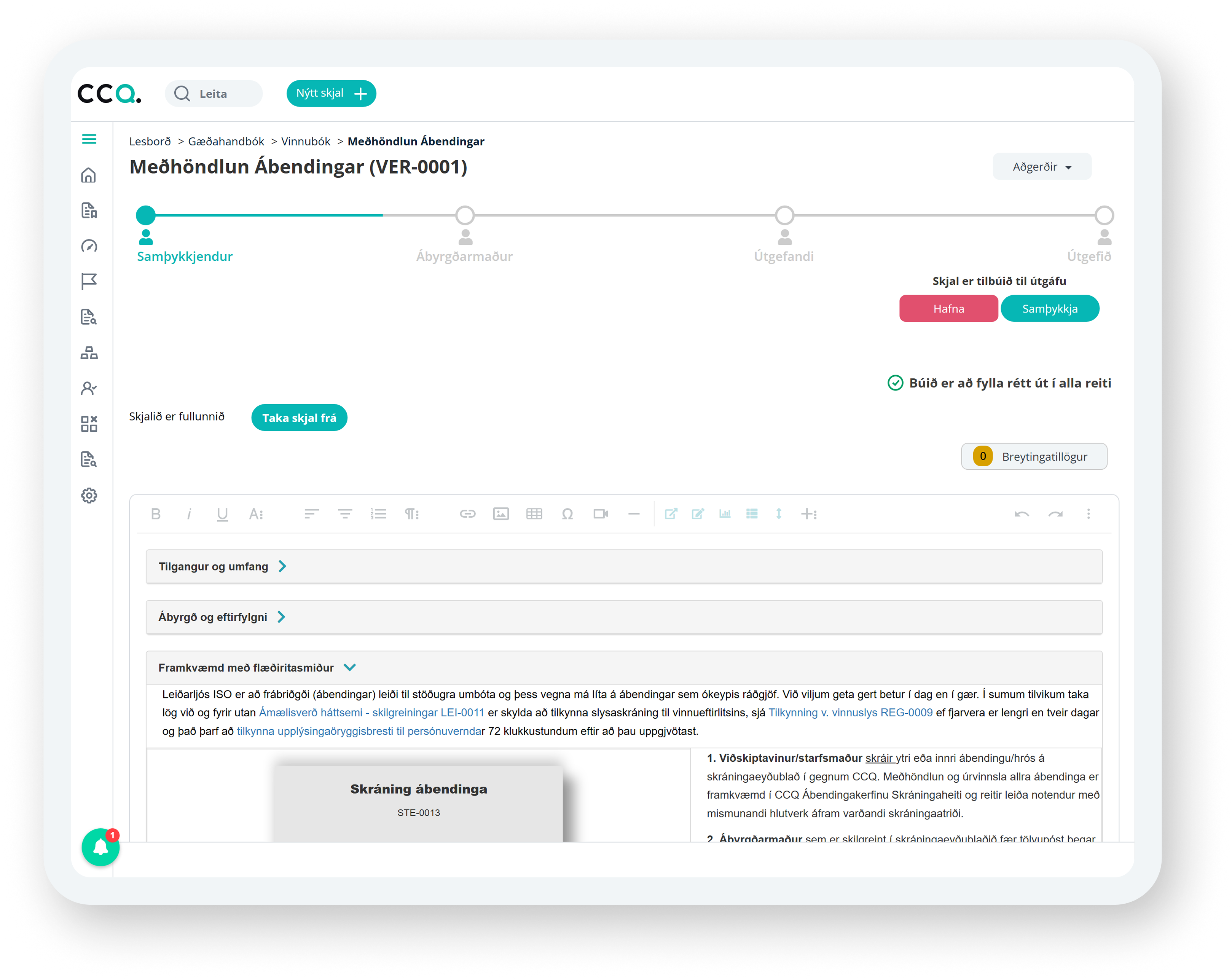Go to the Gæðahandbók breadcrumb

pos(226,141)
